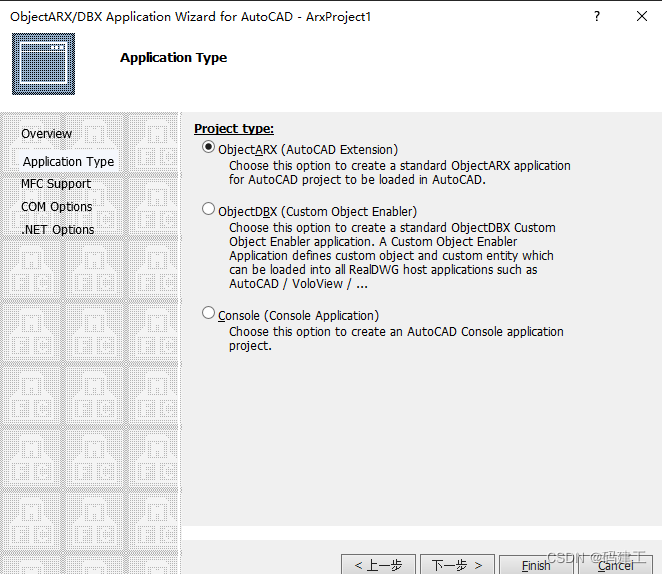662x574 pixels.
Task: Cancel the wizard
Action: [615, 565]
